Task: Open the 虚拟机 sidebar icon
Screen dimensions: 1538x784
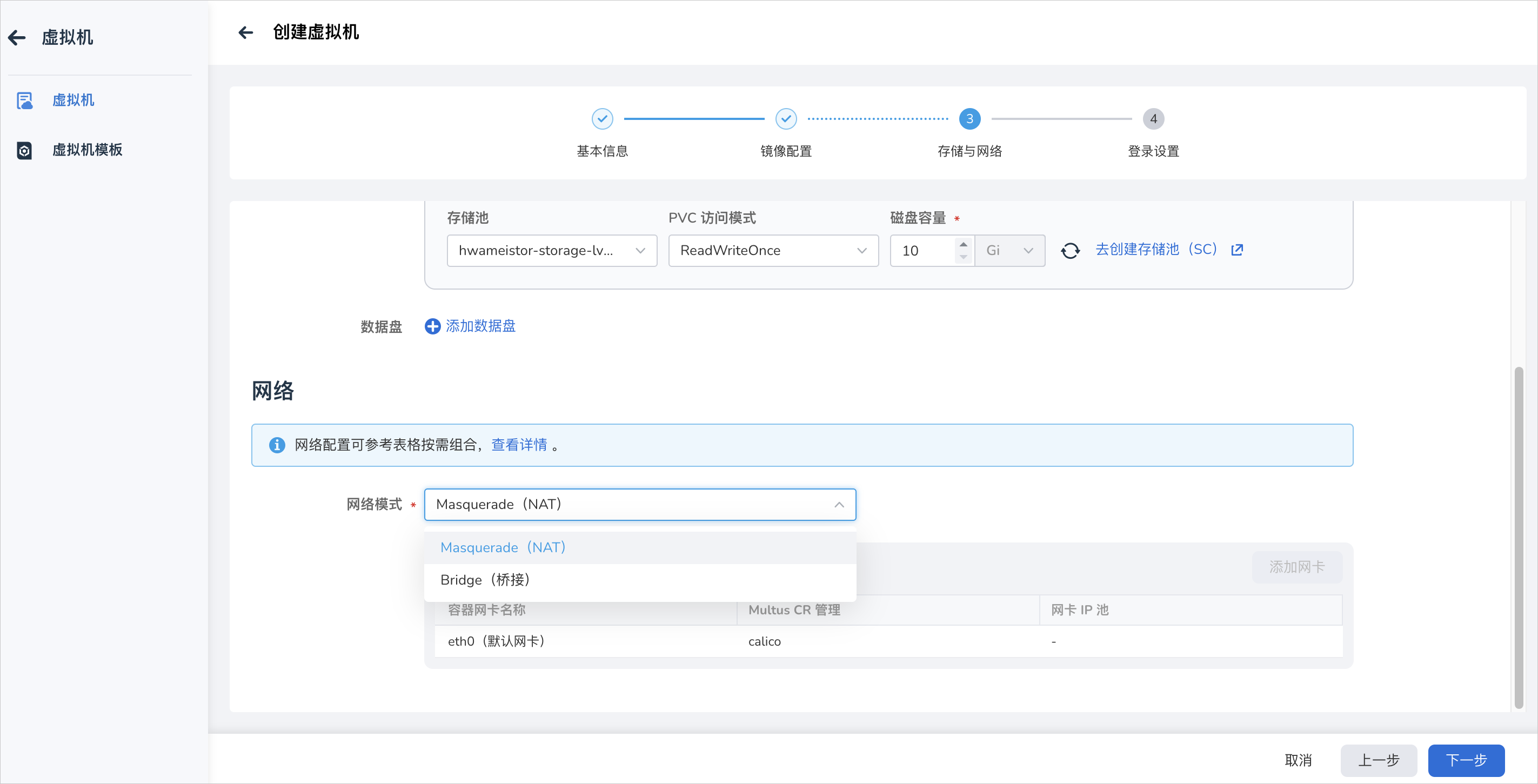Action: 24,100
